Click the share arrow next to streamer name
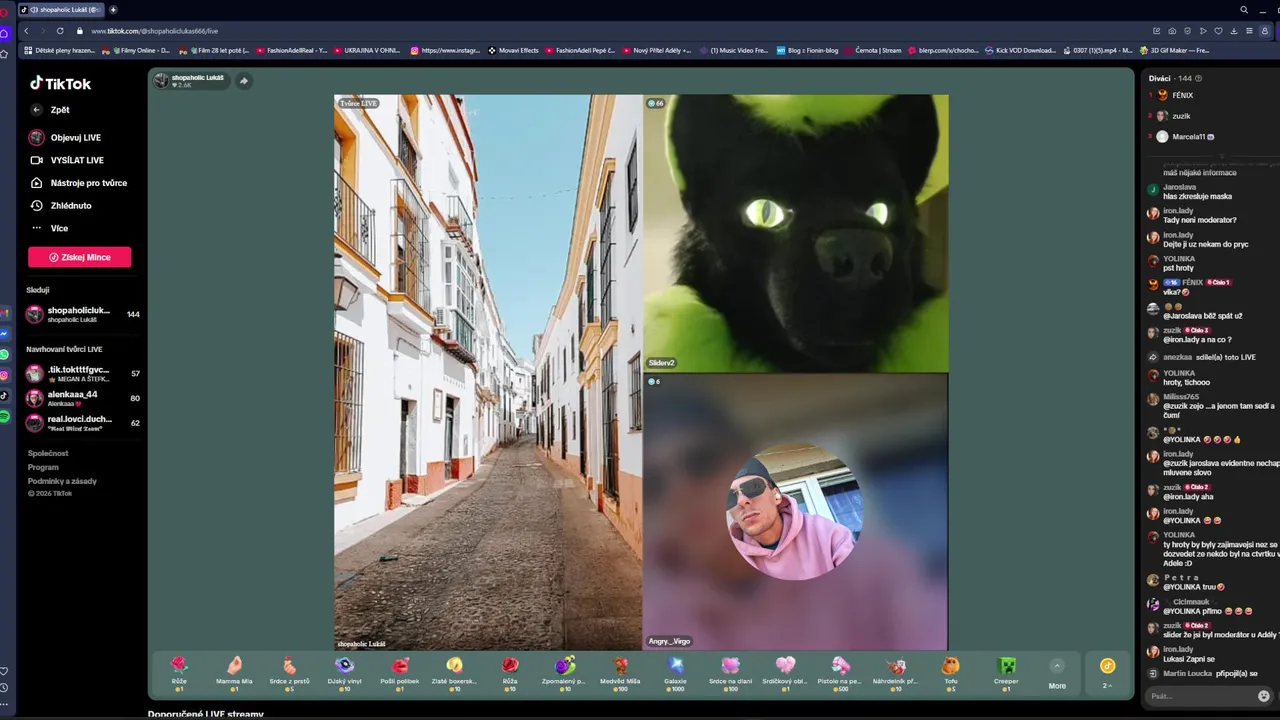1280x720 pixels. point(243,81)
